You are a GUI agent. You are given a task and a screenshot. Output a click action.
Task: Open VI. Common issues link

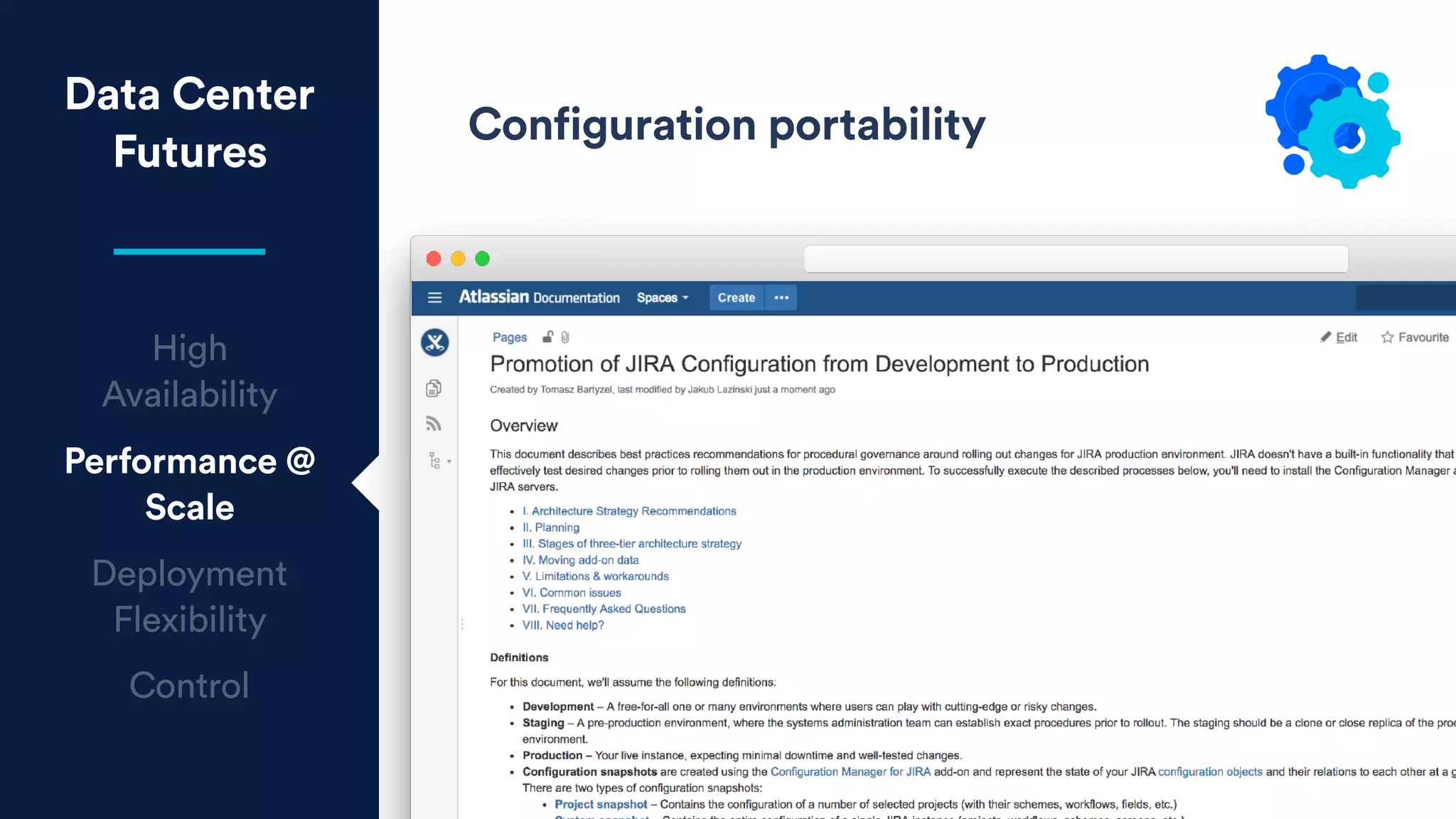572,593
